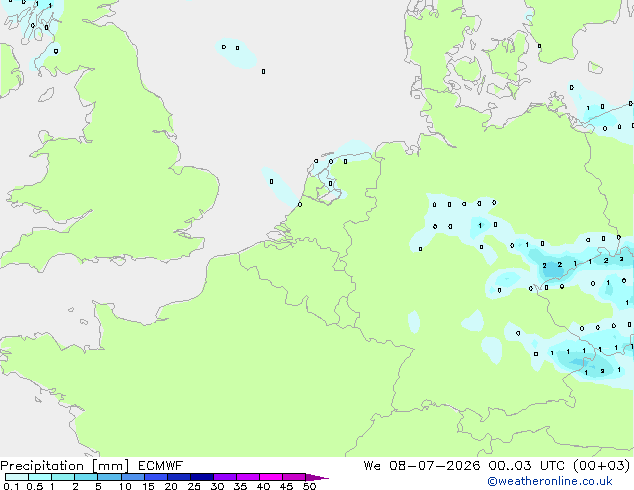
Task: Pick the 15–20 mm legend swatch
Action: point(156,477)
